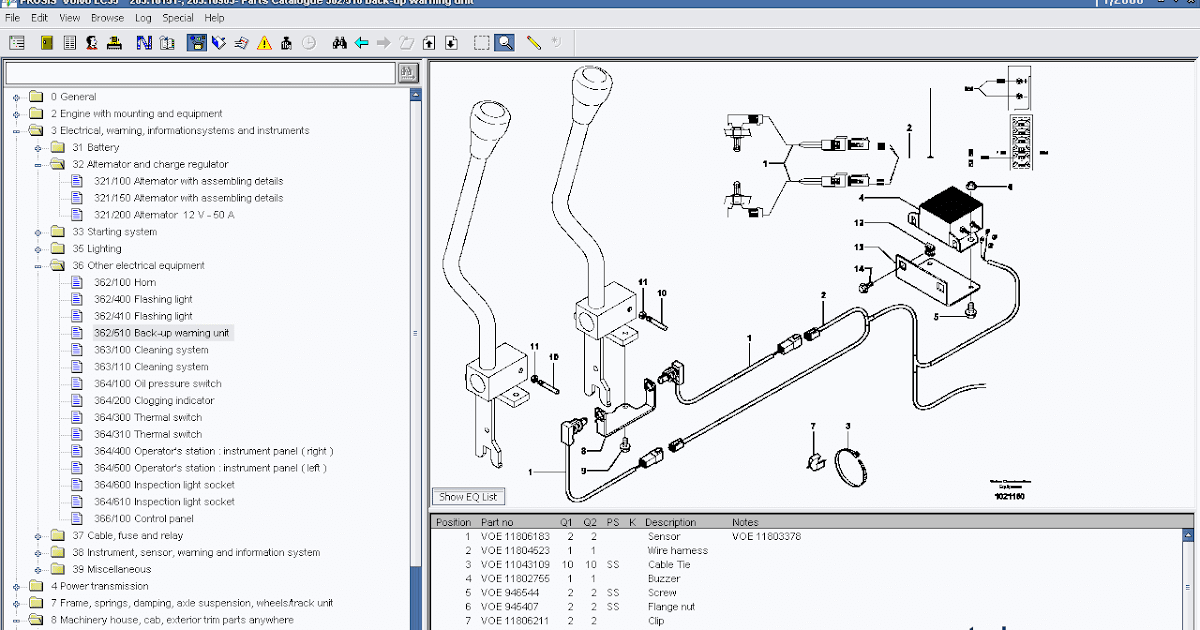1200x630 pixels.
Task: Open the Edit menu
Action: coord(40,18)
